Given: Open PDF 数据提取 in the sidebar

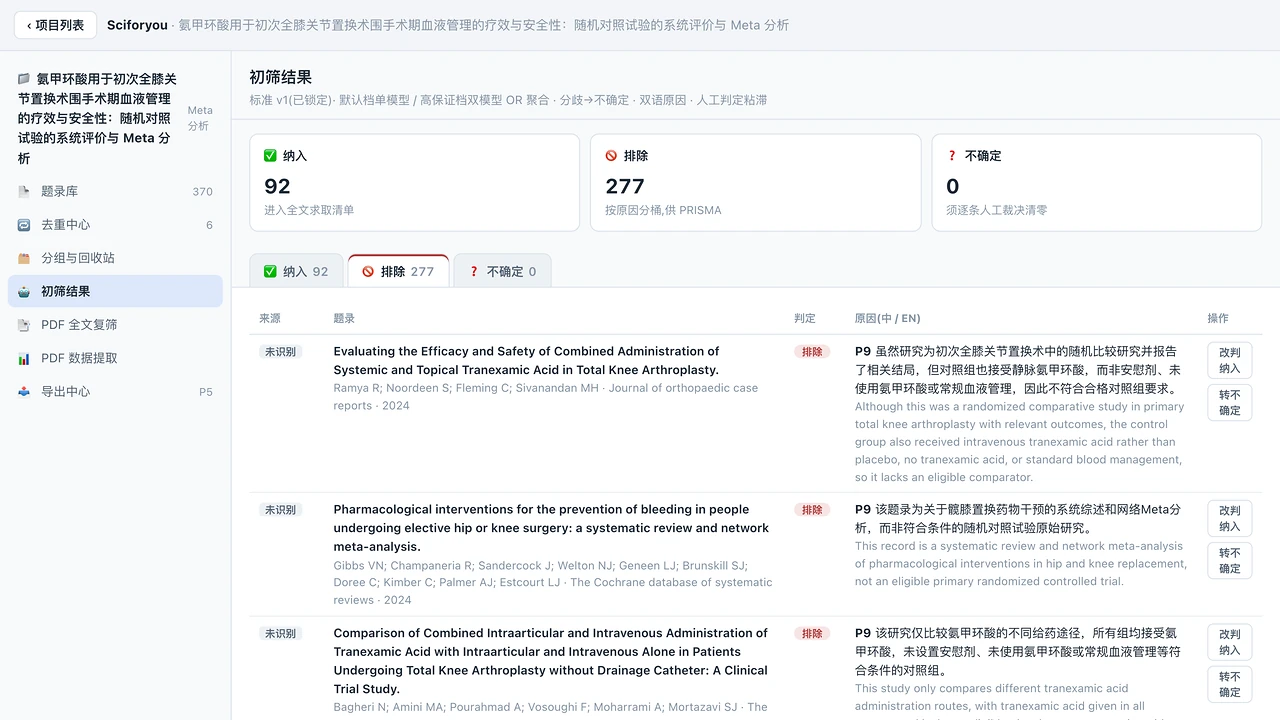Looking at the screenshot, I should pos(115,358).
